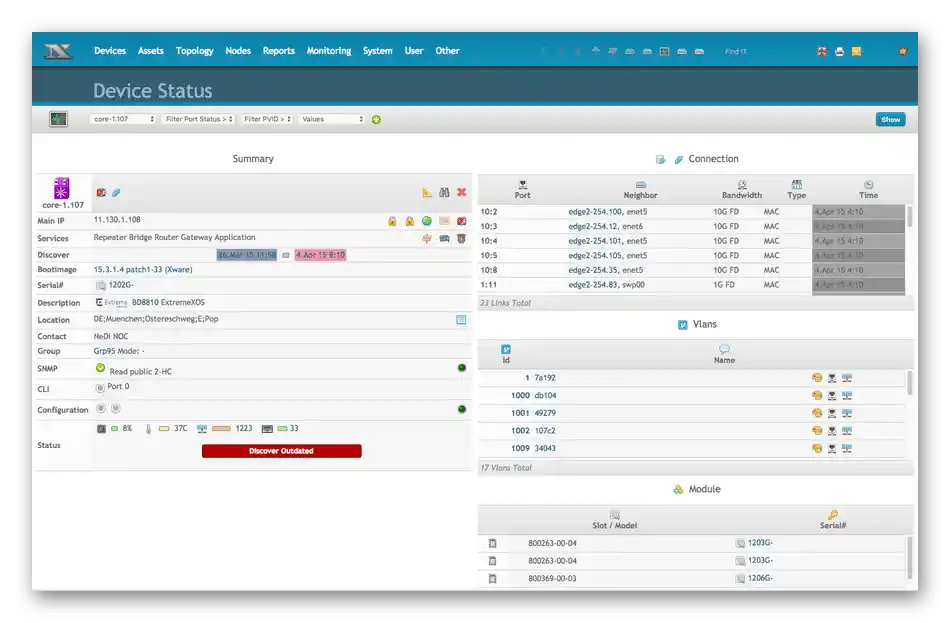Click the CPU 8% status bar
The width and height of the screenshot is (950, 623).
[x=115, y=428]
